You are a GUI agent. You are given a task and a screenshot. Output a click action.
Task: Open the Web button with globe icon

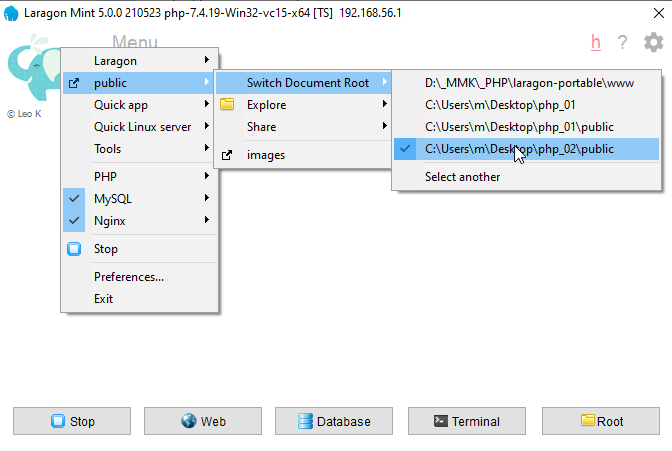coord(203,421)
